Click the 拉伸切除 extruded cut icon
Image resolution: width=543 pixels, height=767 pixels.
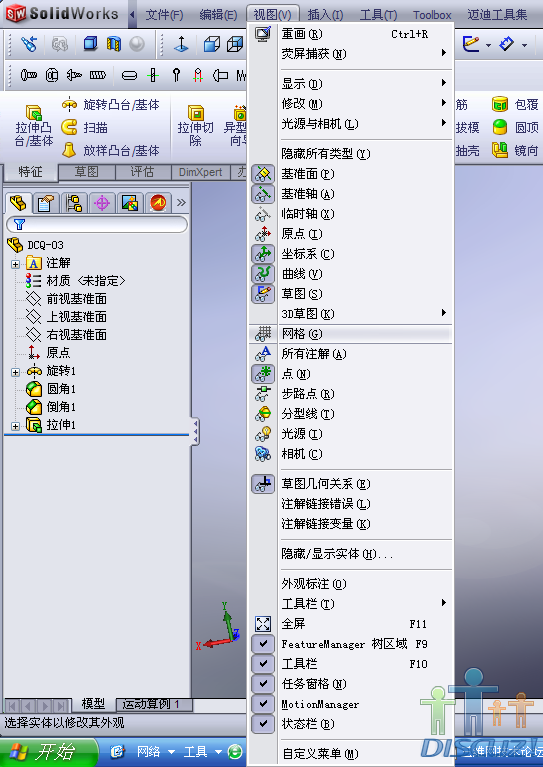click(195, 113)
